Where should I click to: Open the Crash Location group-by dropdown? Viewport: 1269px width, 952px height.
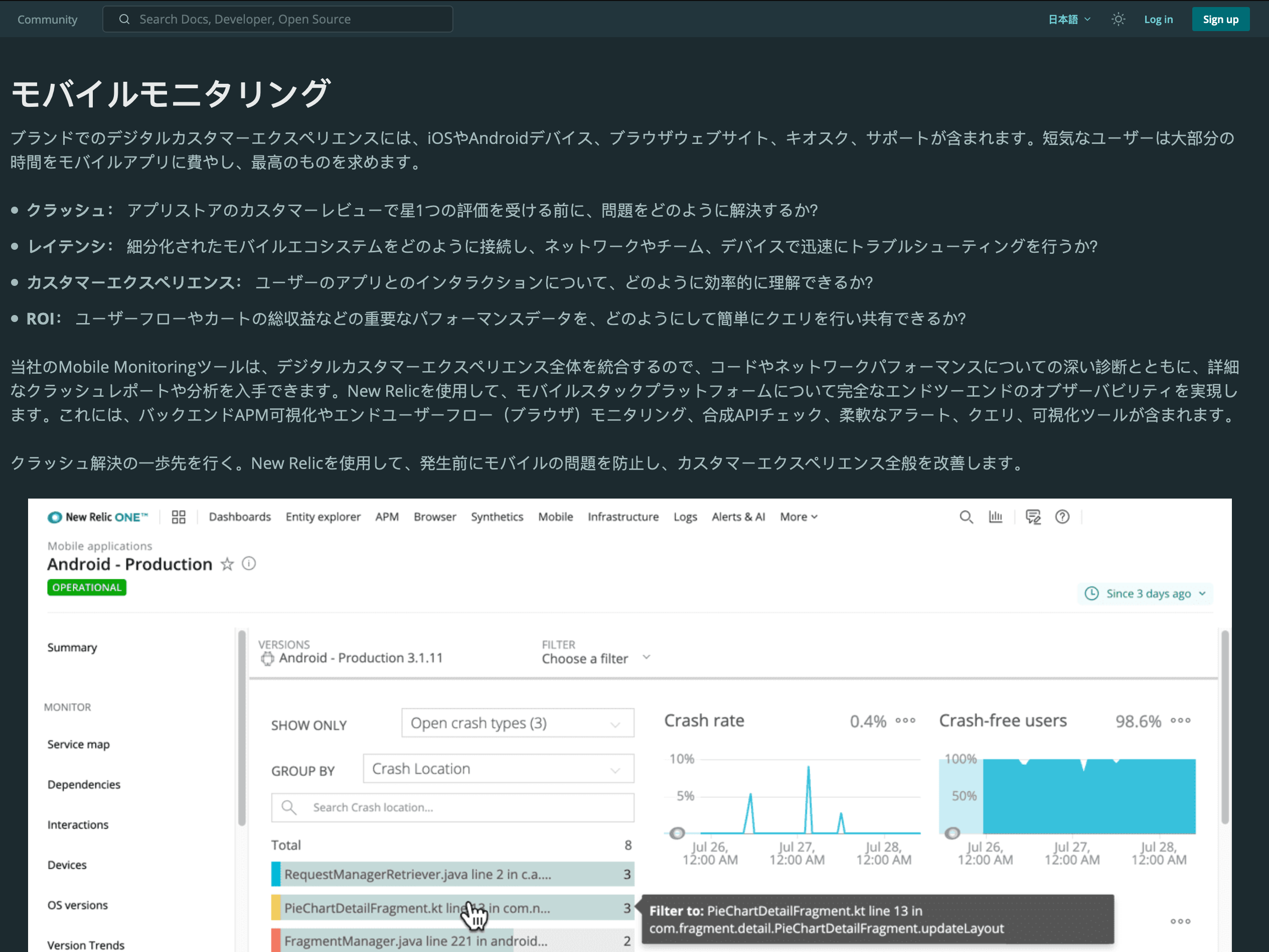[498, 769]
